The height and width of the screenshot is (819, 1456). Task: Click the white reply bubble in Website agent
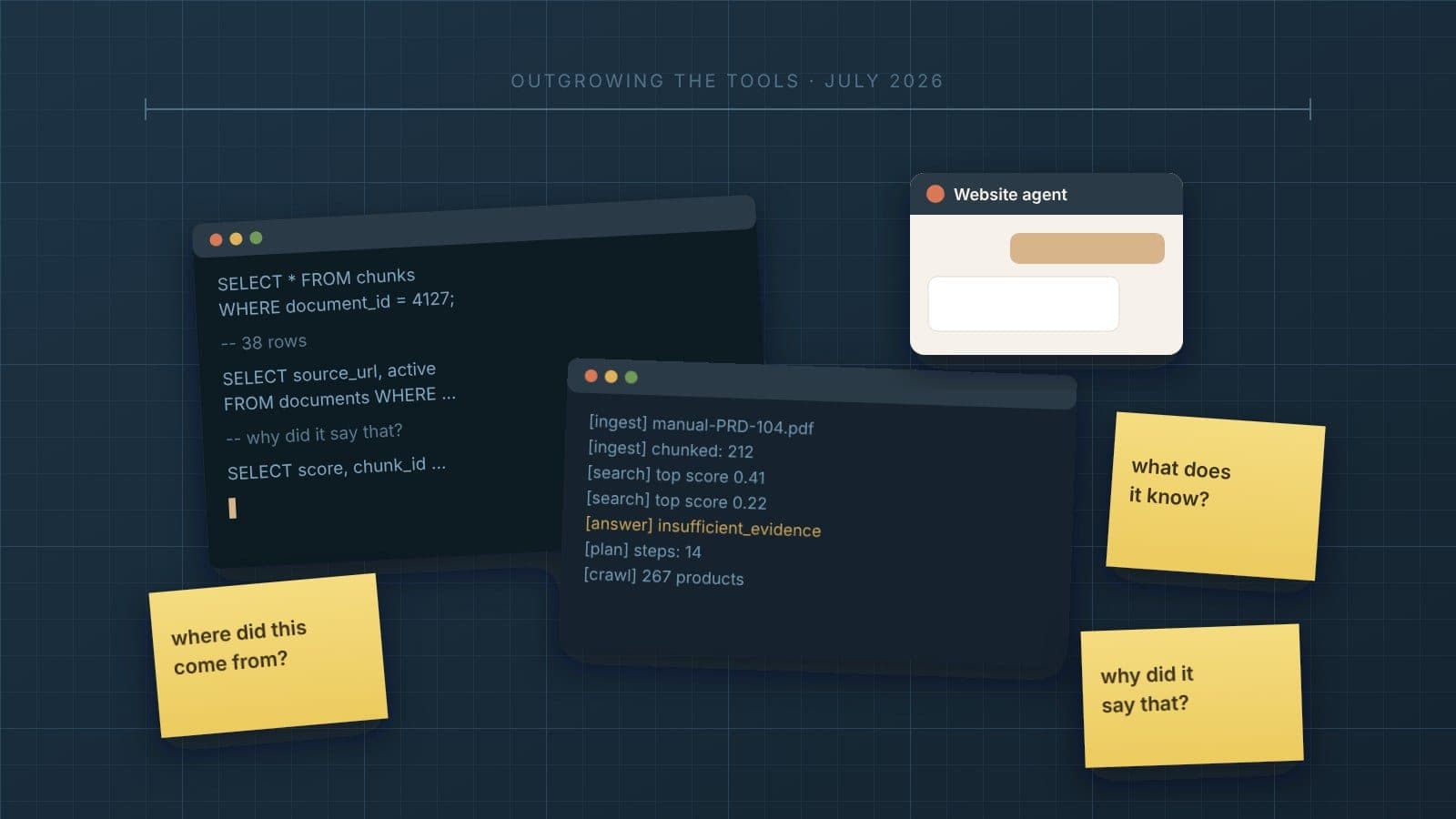[x=1023, y=304]
